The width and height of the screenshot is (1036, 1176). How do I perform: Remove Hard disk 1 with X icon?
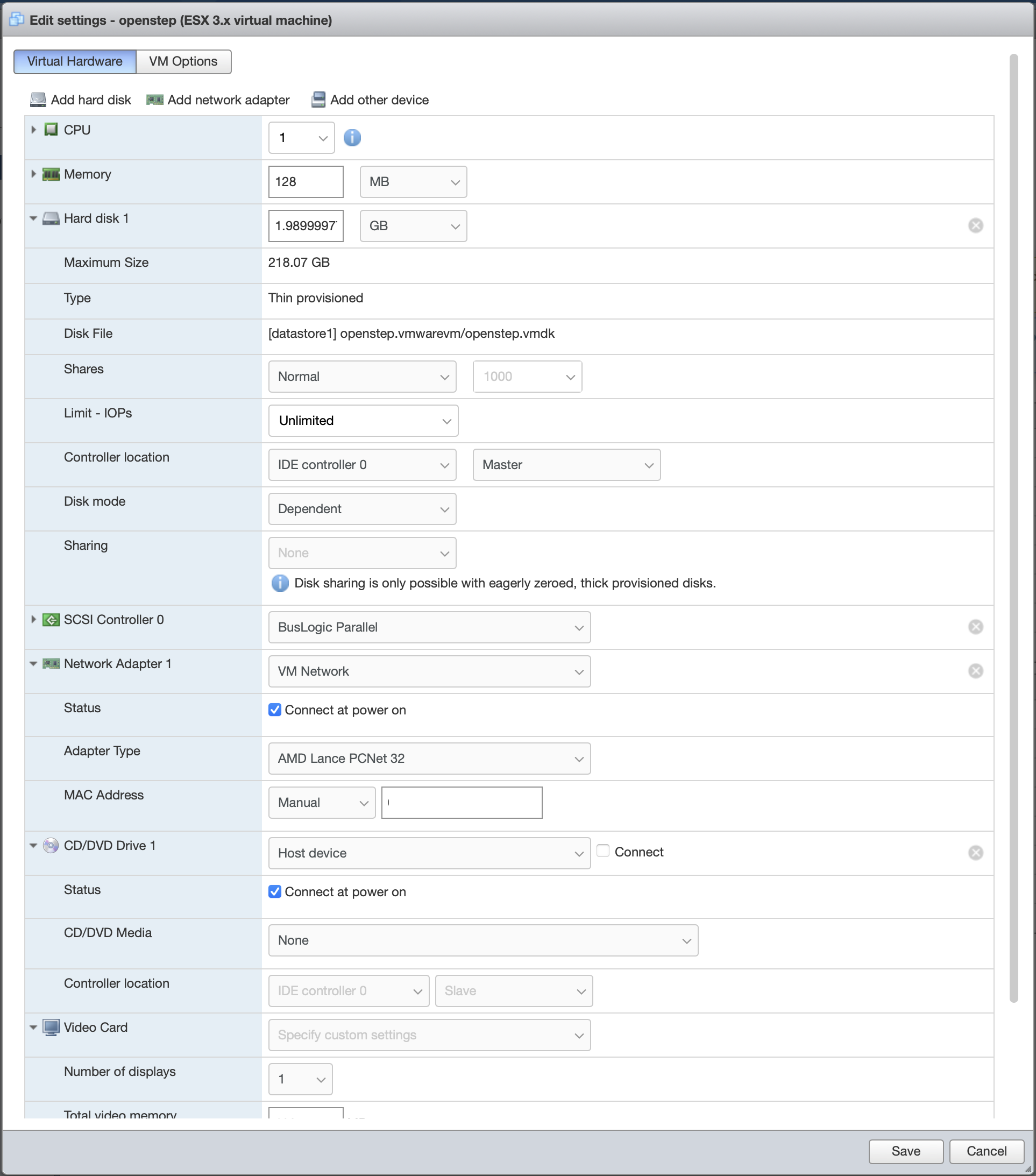975,225
